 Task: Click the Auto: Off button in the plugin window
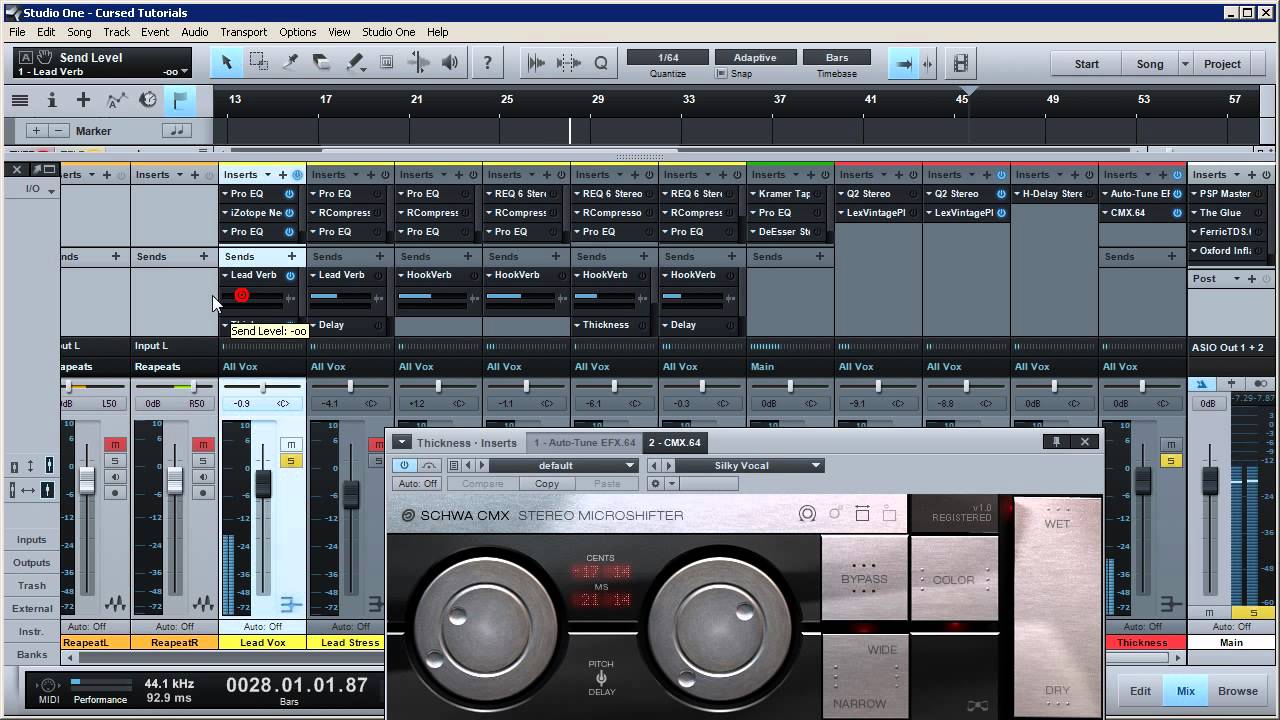coord(418,483)
